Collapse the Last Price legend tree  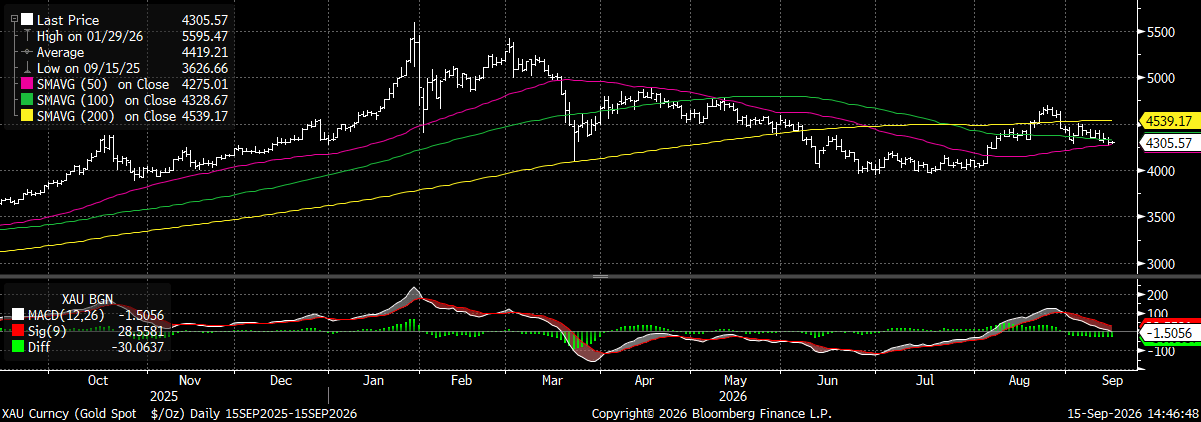[14, 19]
